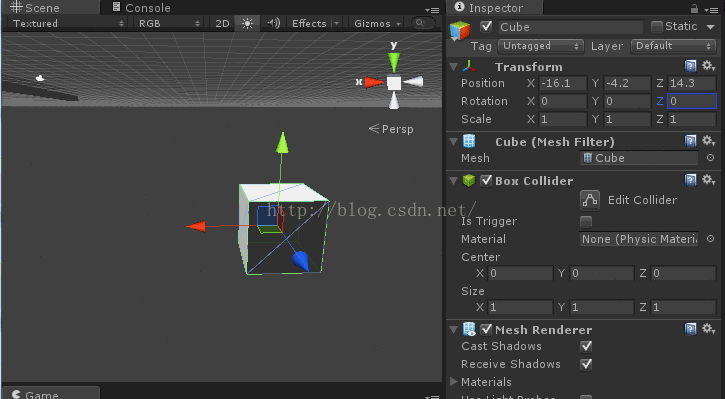Switch to the Console tab

tap(141, 8)
